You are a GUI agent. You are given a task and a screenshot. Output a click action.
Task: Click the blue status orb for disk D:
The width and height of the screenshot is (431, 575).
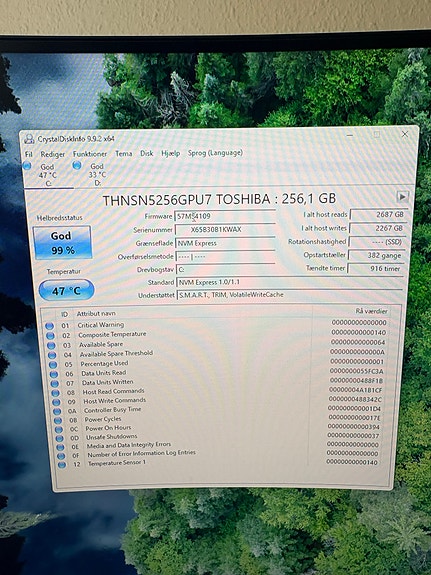77,165
